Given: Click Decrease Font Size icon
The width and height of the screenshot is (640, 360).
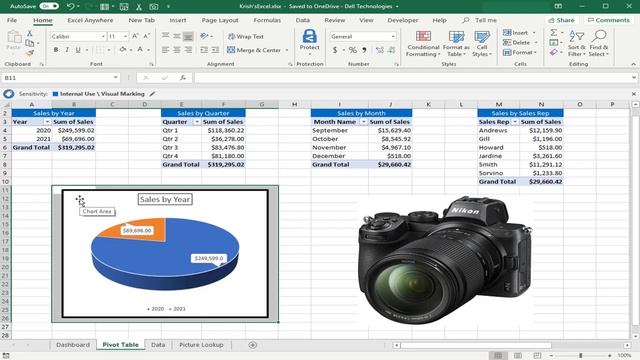Looking at the screenshot, I should pyautogui.click(x=147, y=36).
